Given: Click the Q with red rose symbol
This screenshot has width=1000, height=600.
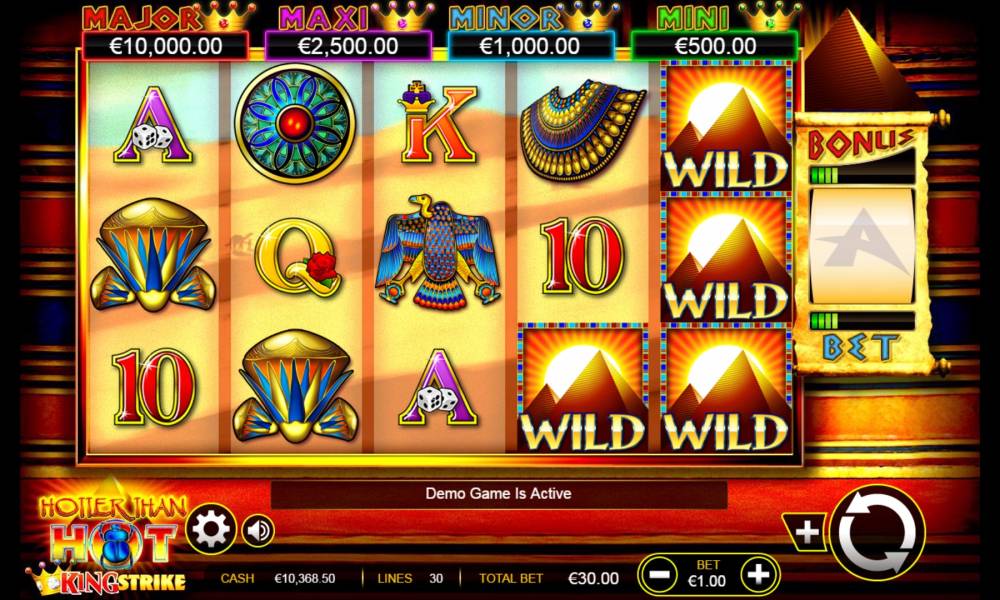Looking at the screenshot, I should pyautogui.click(x=297, y=256).
